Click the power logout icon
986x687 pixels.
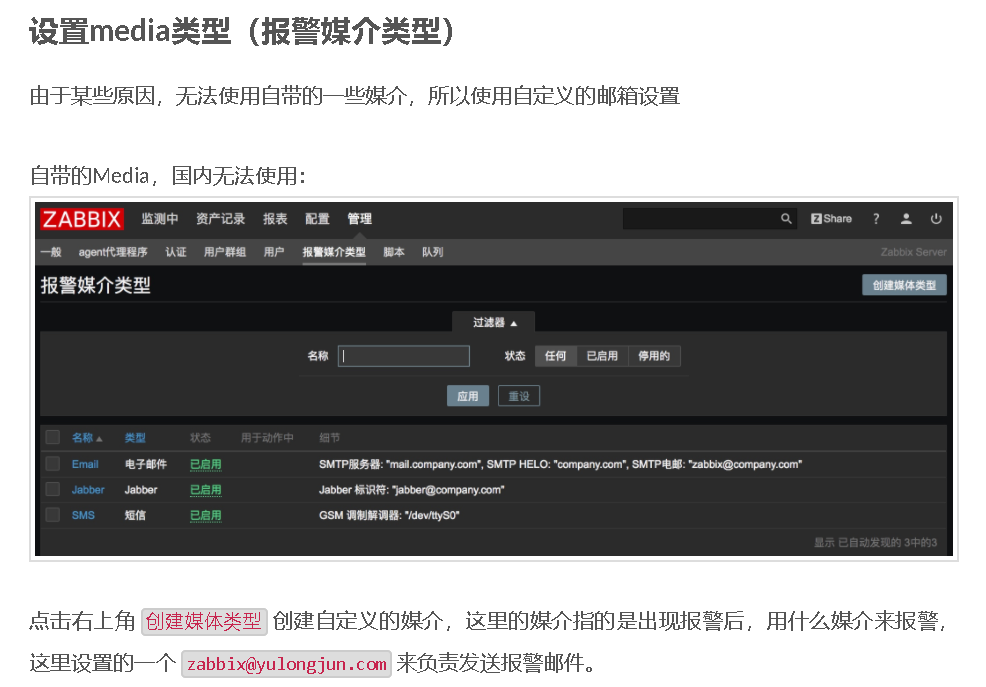pyautogui.click(x=936, y=219)
